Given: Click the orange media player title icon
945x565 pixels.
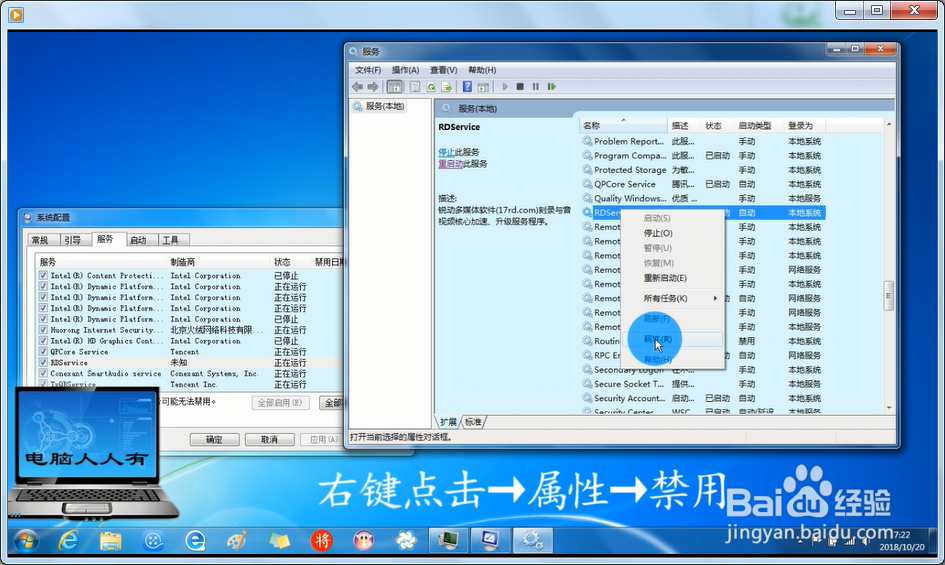Looking at the screenshot, I should click(x=16, y=14).
